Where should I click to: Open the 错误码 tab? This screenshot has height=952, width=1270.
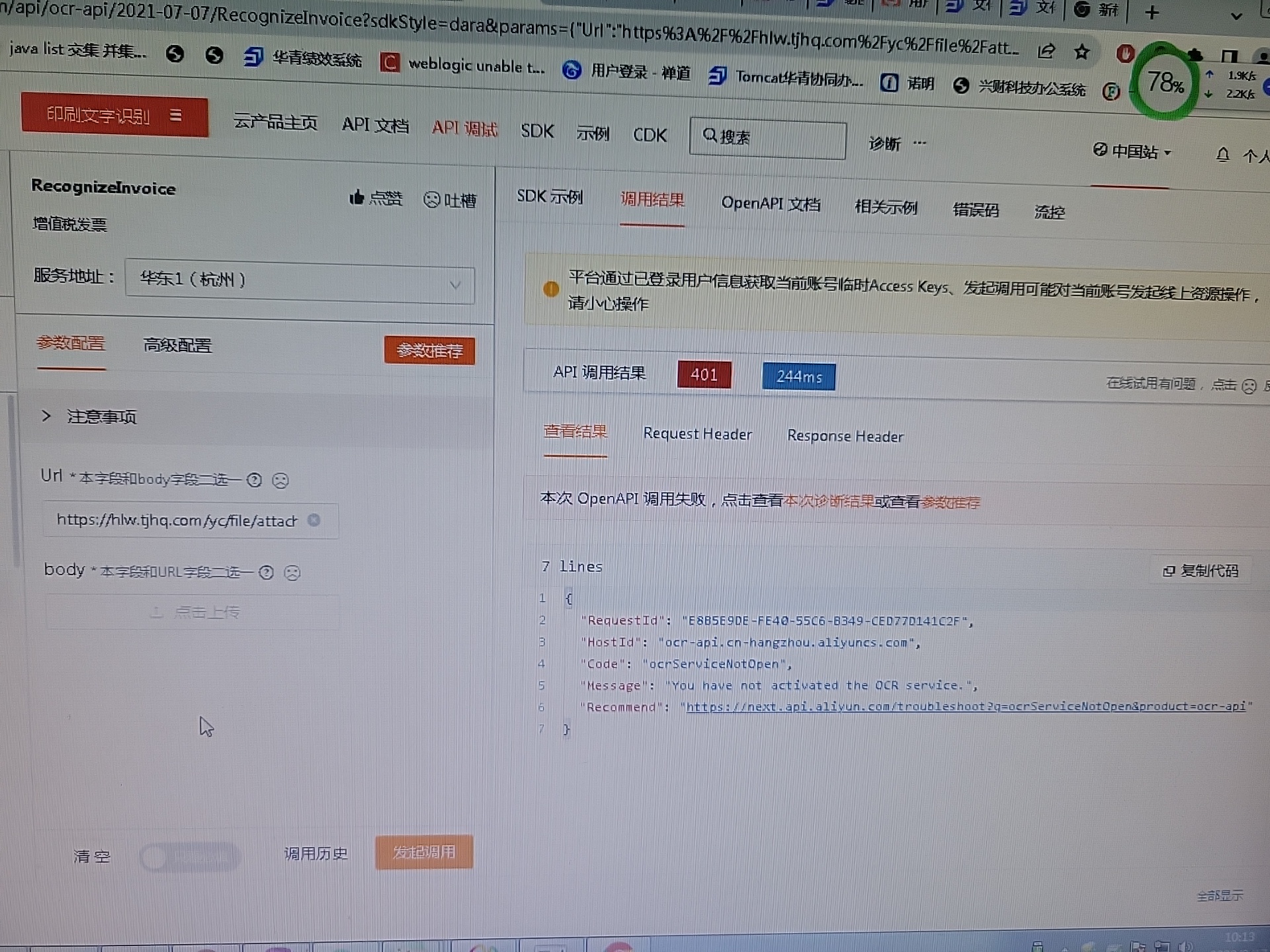point(976,210)
